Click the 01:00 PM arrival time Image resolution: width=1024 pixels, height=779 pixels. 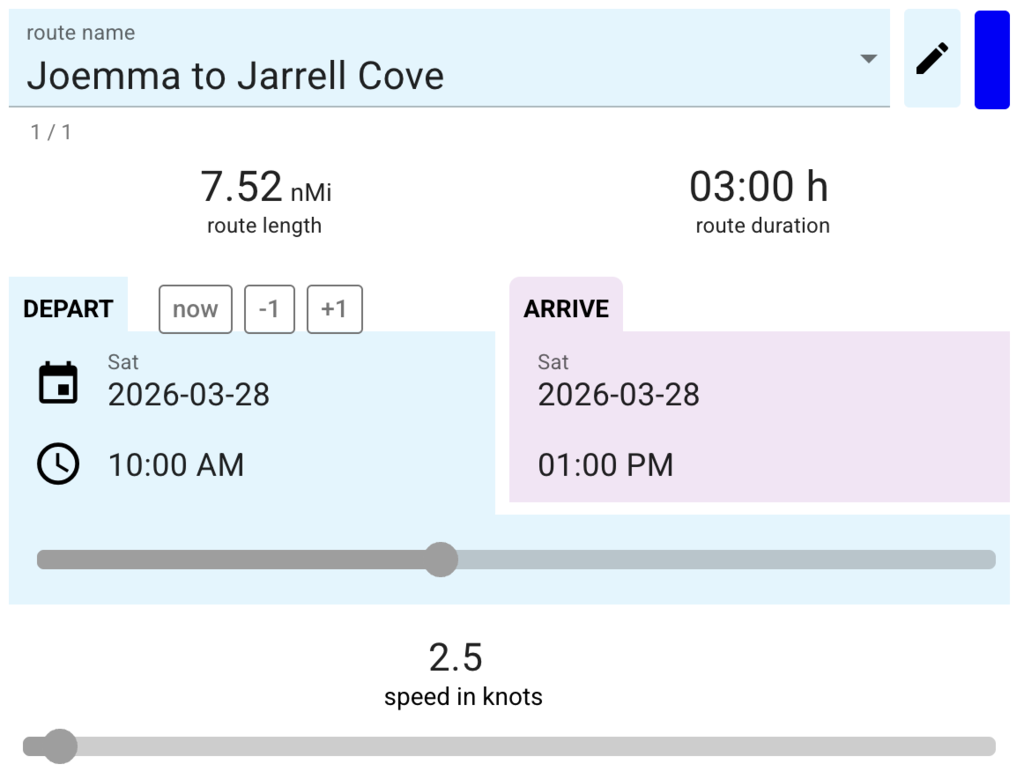click(605, 465)
